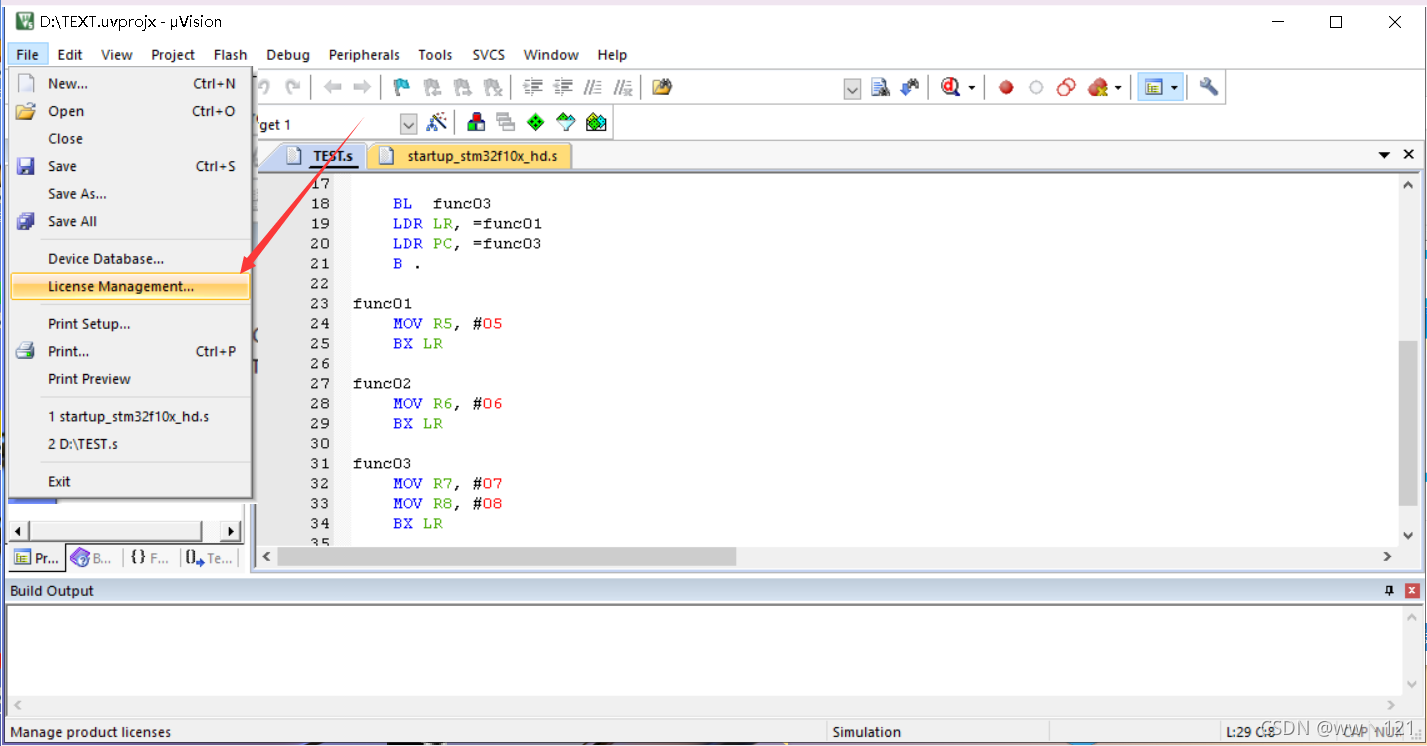
Task: Choose New... from the File menu
Action: (x=129, y=84)
